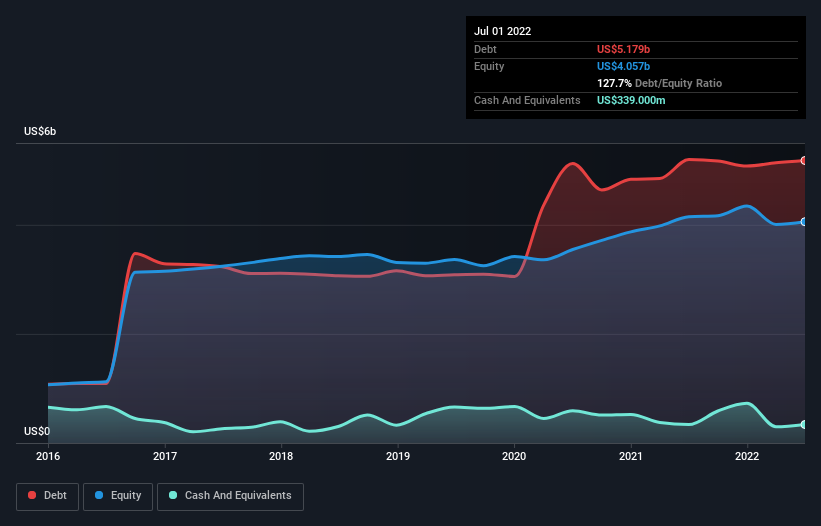Toggle the Debt legend button
Viewport: 821px width, 526px height.
48,496
